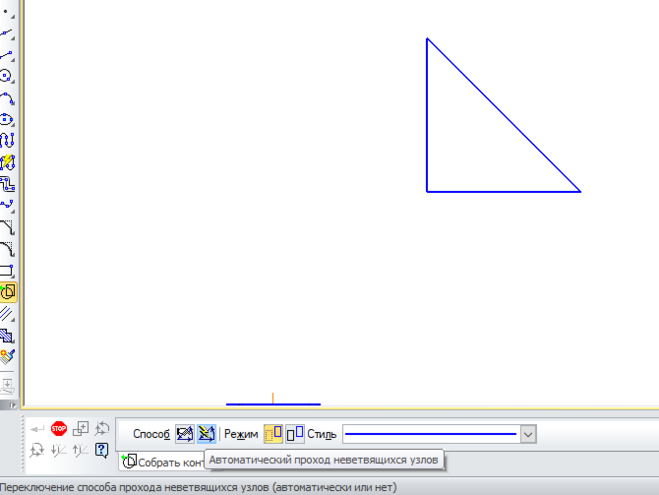
Task: Toggle automatic non-branching node traversal
Action: pyautogui.click(x=206, y=434)
